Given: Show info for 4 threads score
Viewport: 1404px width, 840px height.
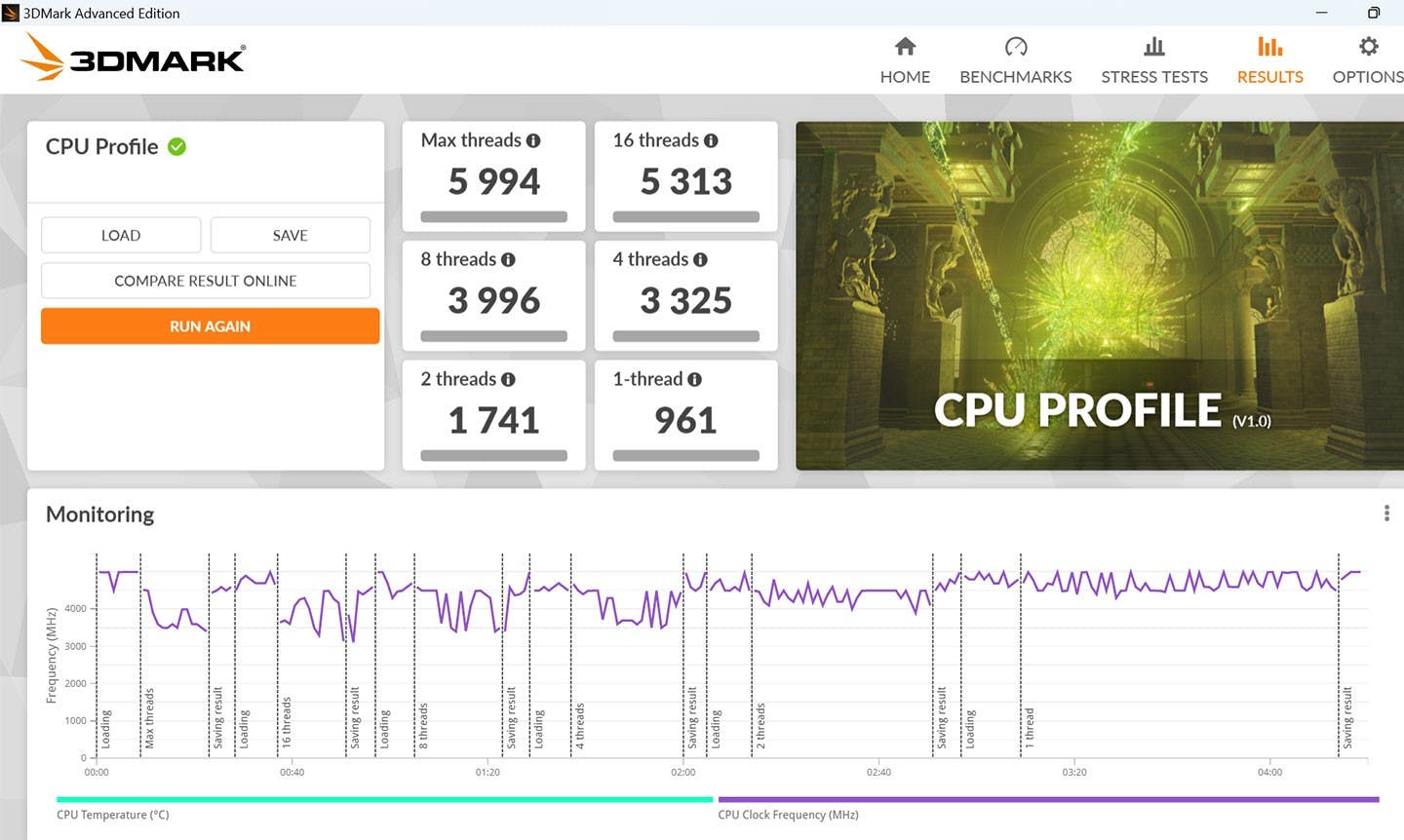Looking at the screenshot, I should click(700, 259).
